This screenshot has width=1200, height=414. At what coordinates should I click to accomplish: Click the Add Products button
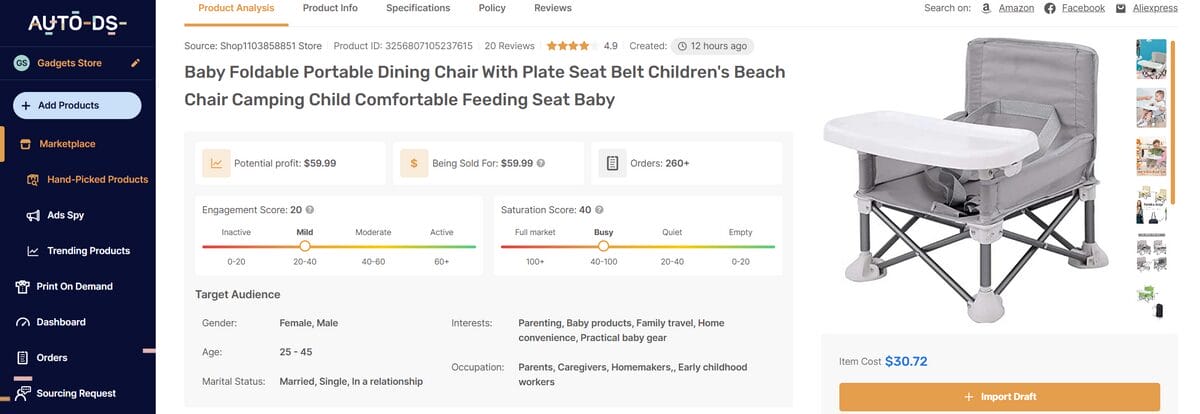coord(77,105)
